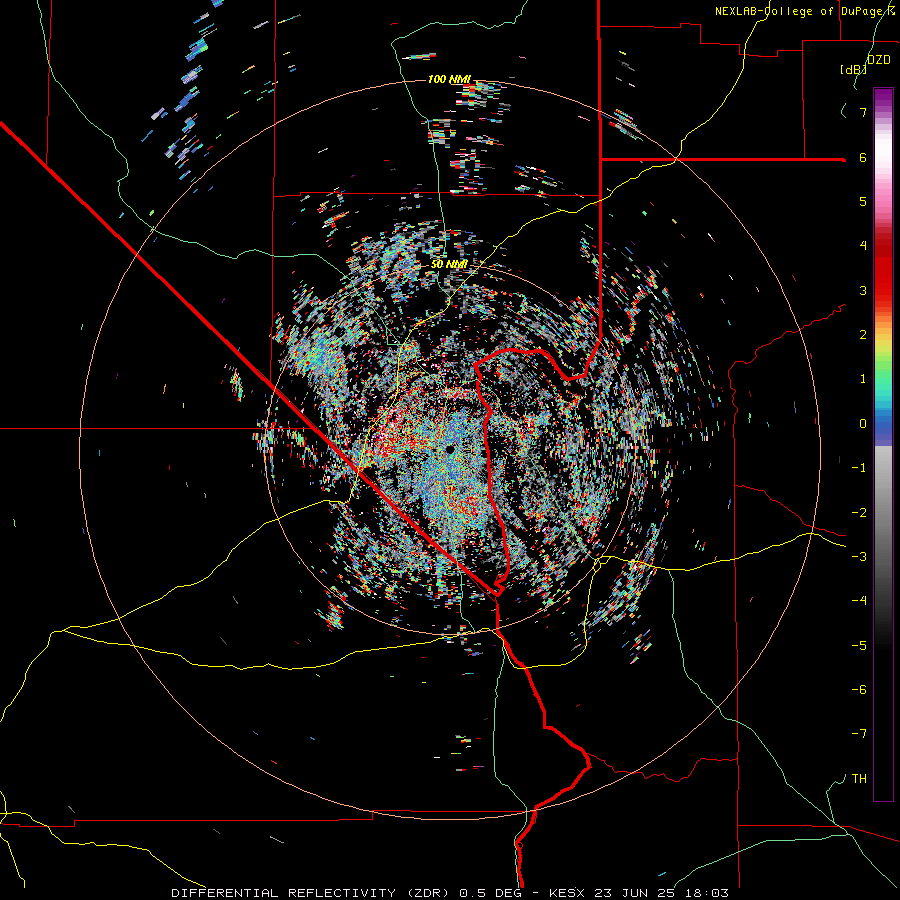Click the -1 scale label

(859, 468)
